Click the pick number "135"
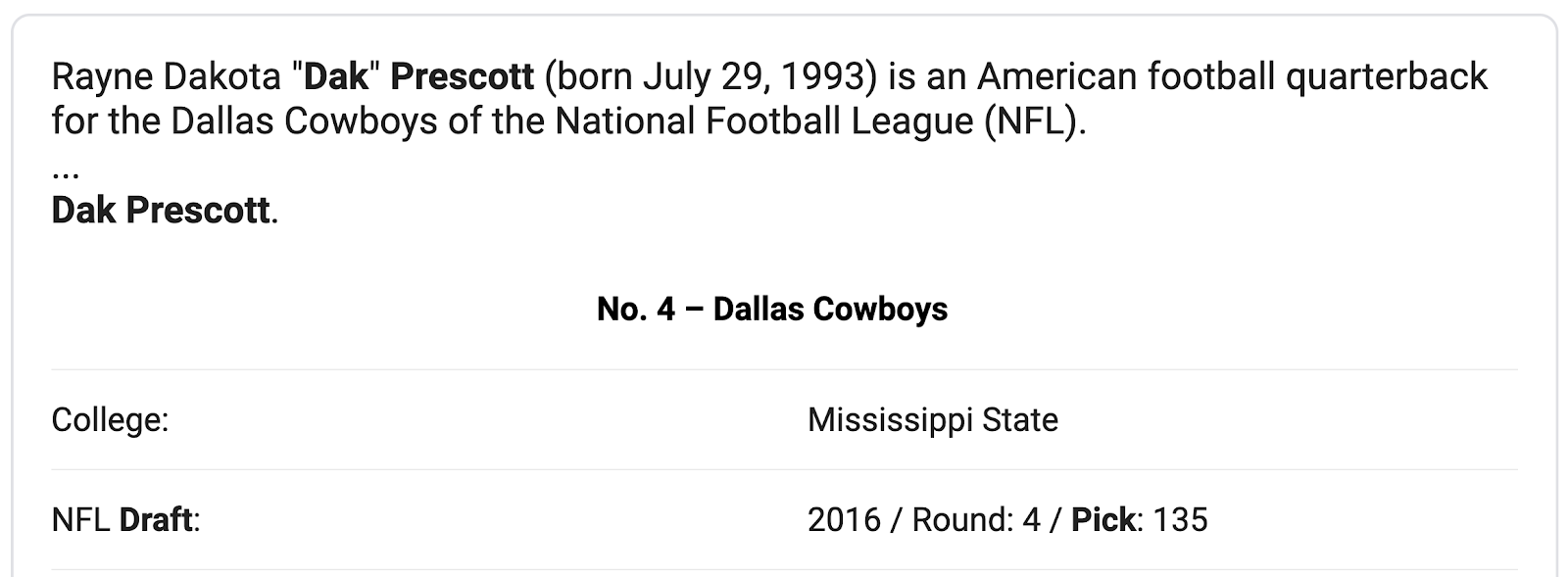The height and width of the screenshot is (577, 1568). pyautogui.click(x=1180, y=520)
